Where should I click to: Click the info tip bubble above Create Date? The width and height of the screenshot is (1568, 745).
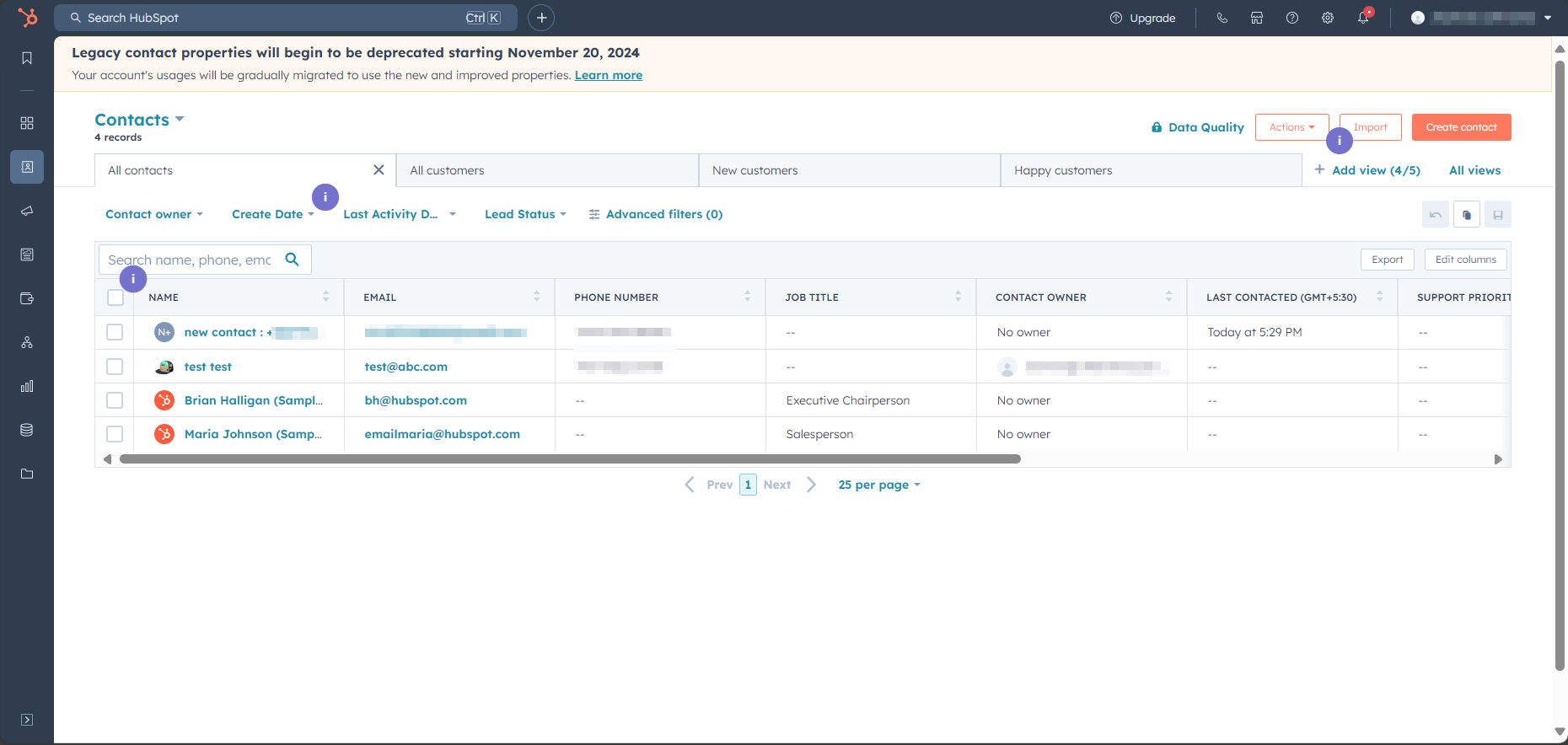(325, 197)
